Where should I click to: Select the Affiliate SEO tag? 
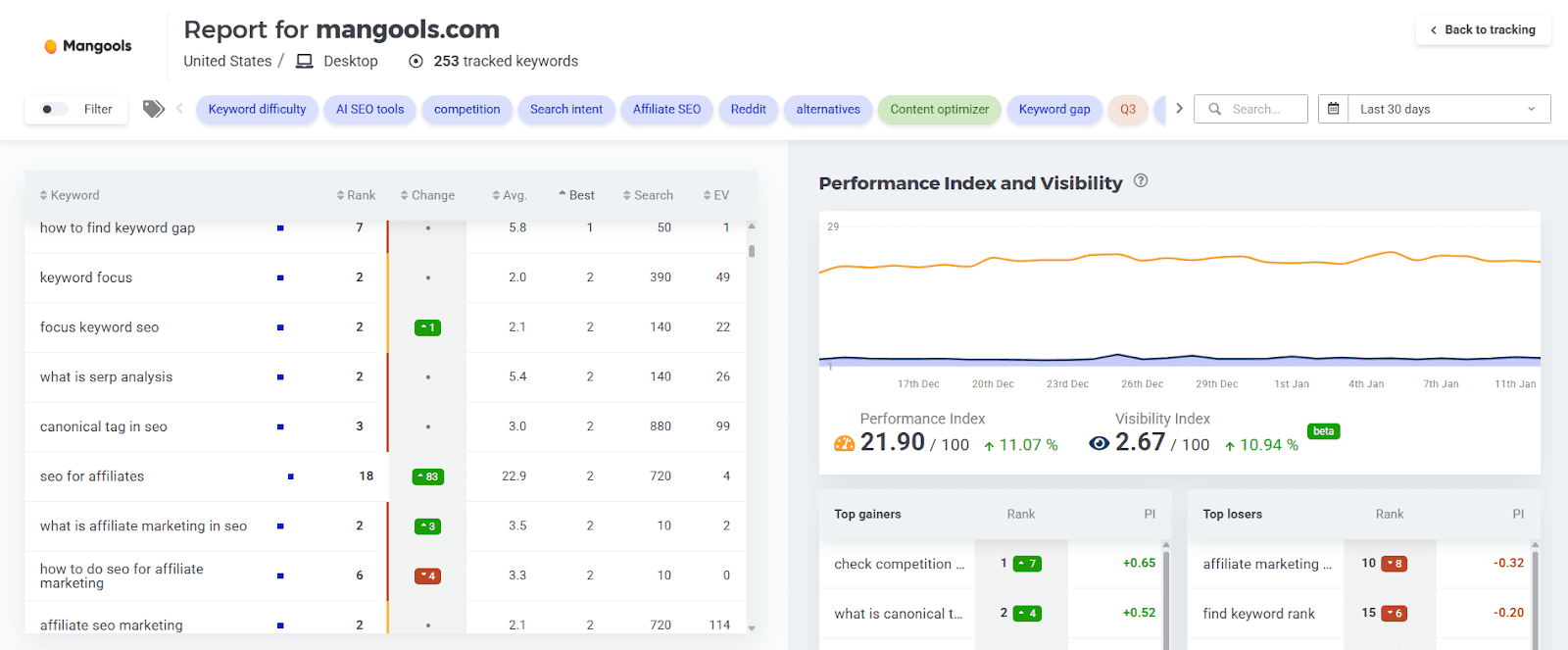coord(666,110)
